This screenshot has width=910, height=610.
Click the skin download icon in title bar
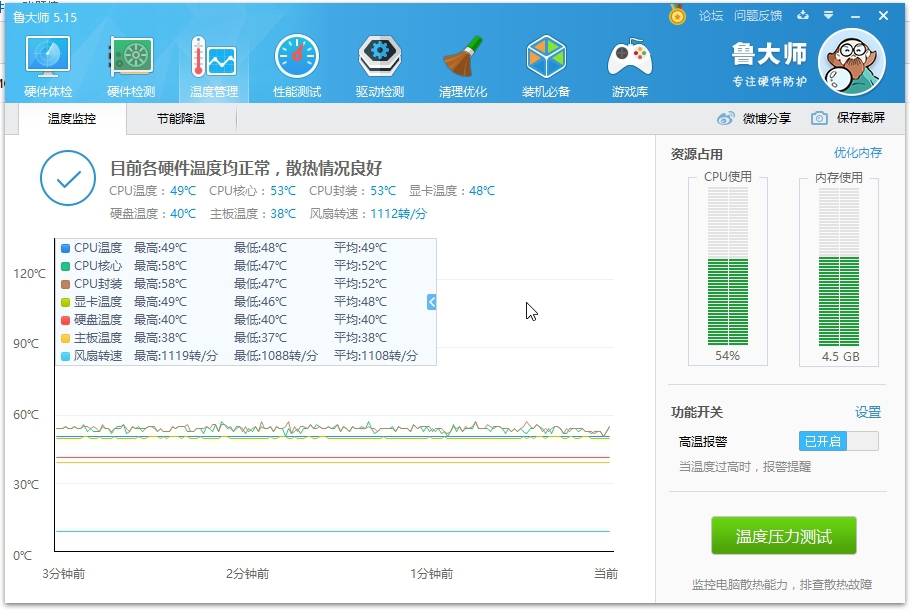coord(803,15)
